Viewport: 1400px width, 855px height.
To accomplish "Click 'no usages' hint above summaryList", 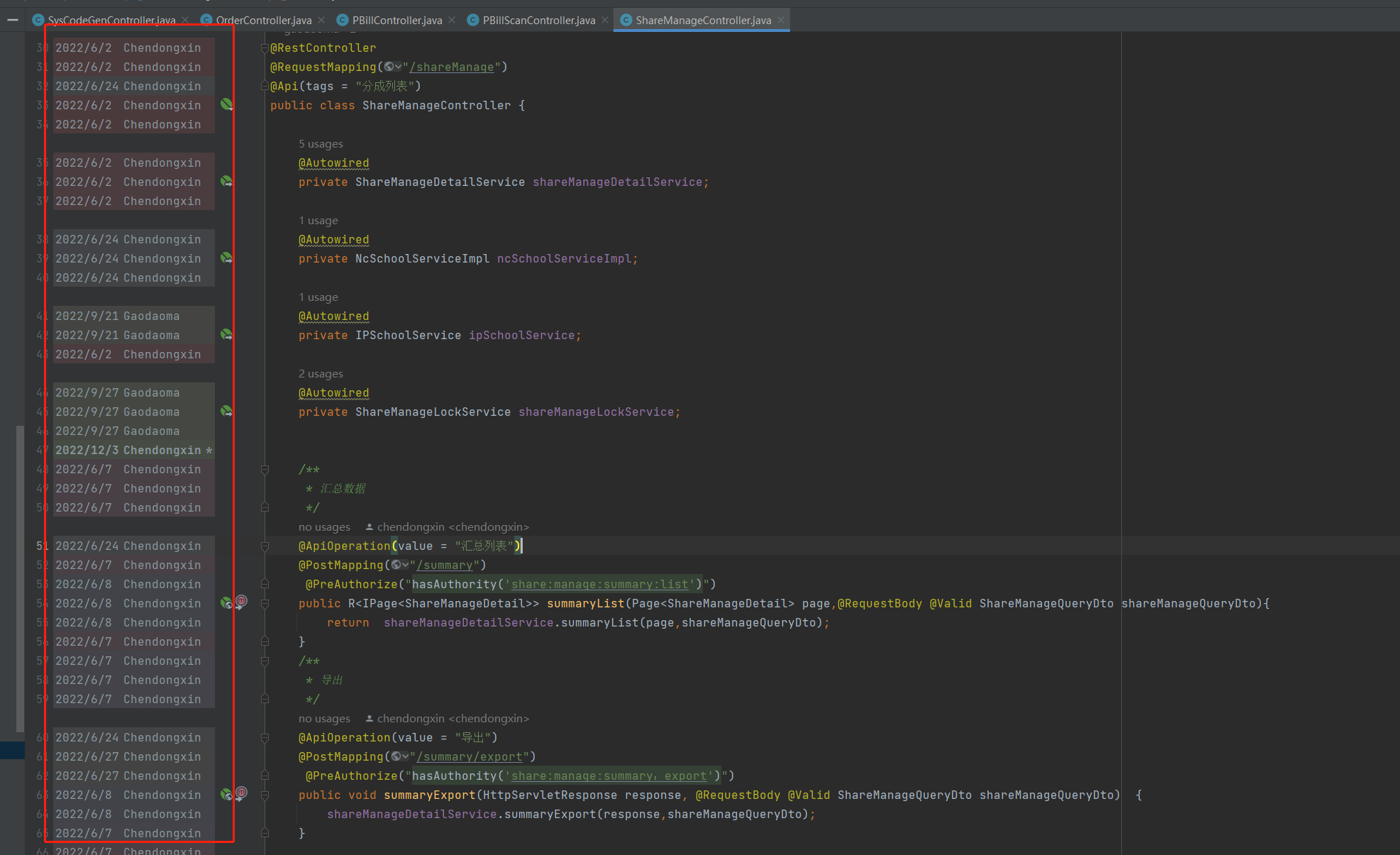I will (324, 526).
